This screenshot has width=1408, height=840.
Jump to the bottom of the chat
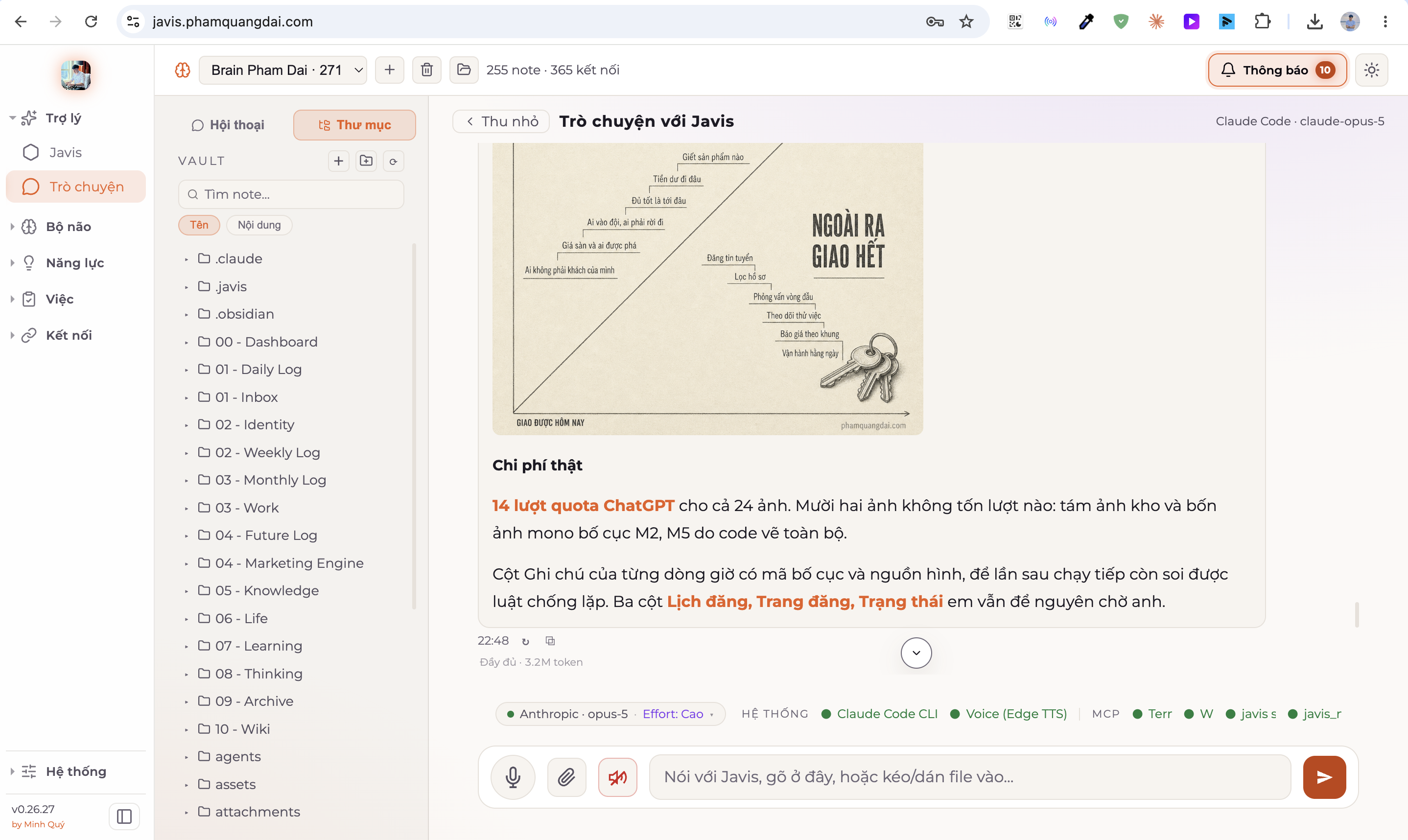pyautogui.click(x=916, y=653)
